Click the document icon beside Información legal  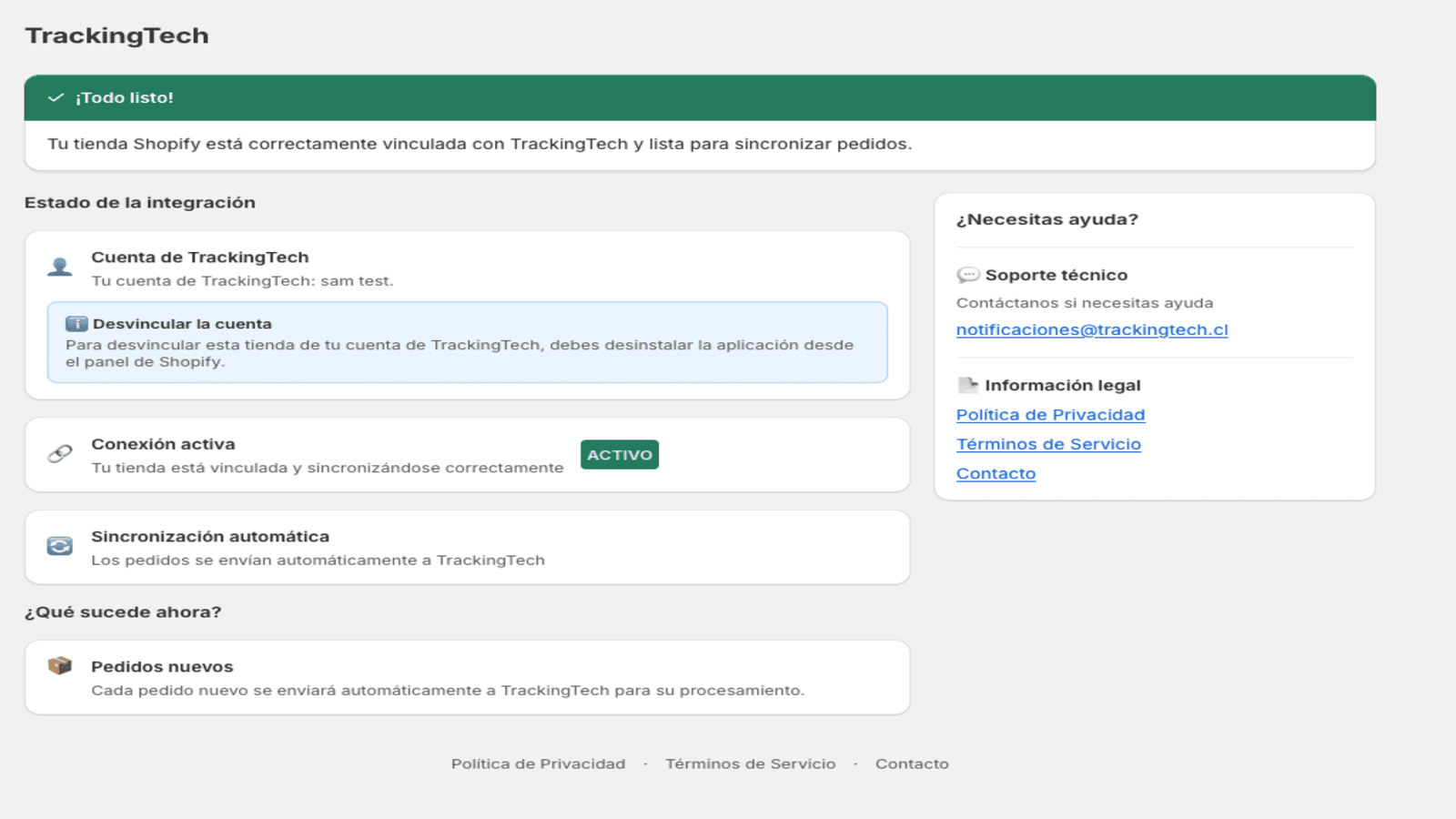click(x=968, y=385)
